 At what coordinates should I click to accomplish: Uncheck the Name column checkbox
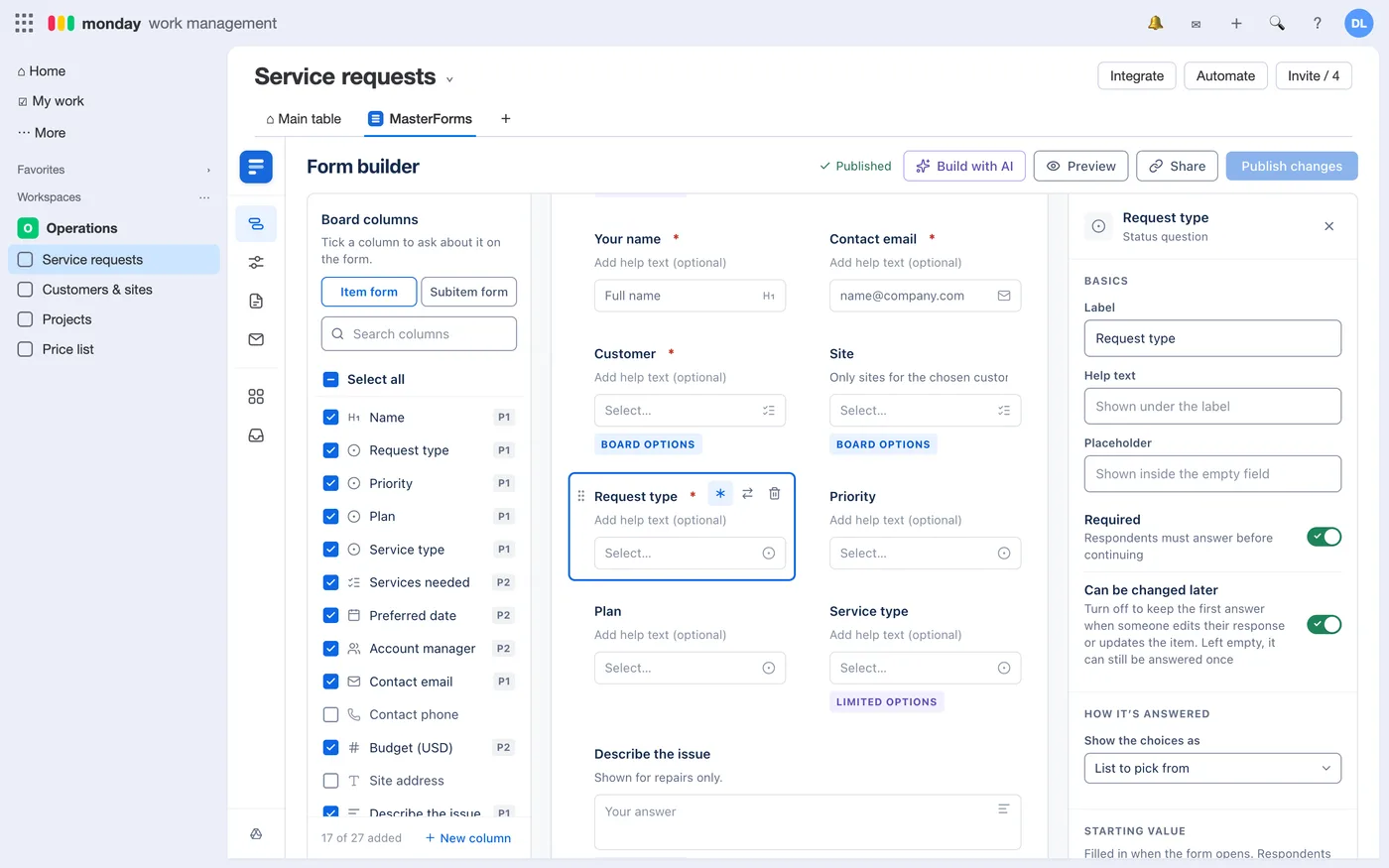click(x=331, y=418)
